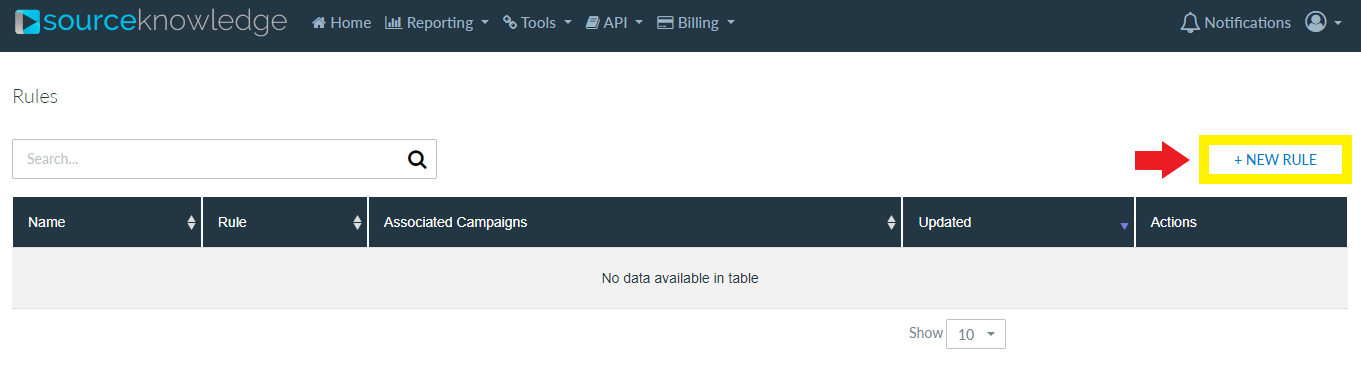Click the Tools link icon
1361x367 pixels.
tap(510, 22)
